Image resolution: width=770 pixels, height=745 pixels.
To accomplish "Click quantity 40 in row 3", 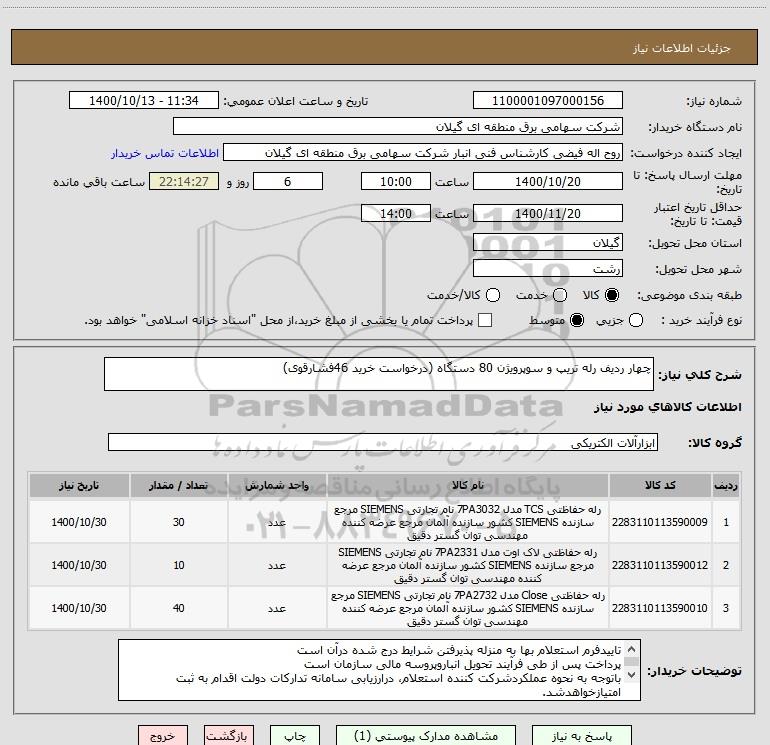I will [x=179, y=608].
